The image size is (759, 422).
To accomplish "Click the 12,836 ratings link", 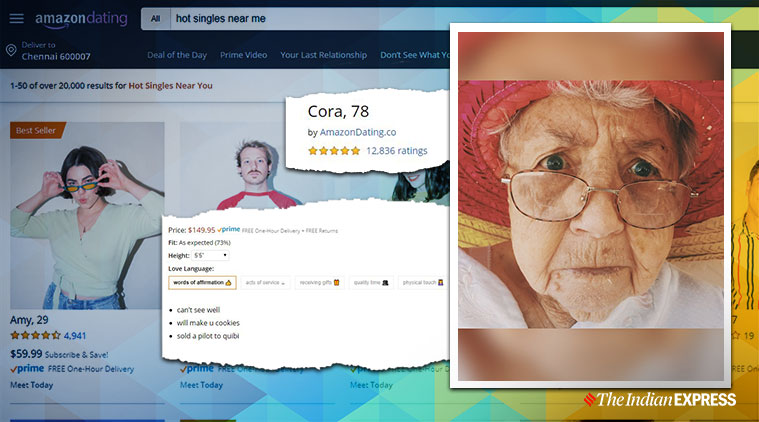I will click(396, 151).
